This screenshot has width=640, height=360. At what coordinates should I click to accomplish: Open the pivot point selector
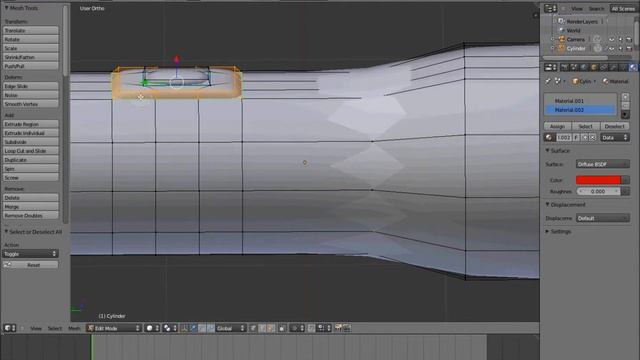click(x=170, y=328)
